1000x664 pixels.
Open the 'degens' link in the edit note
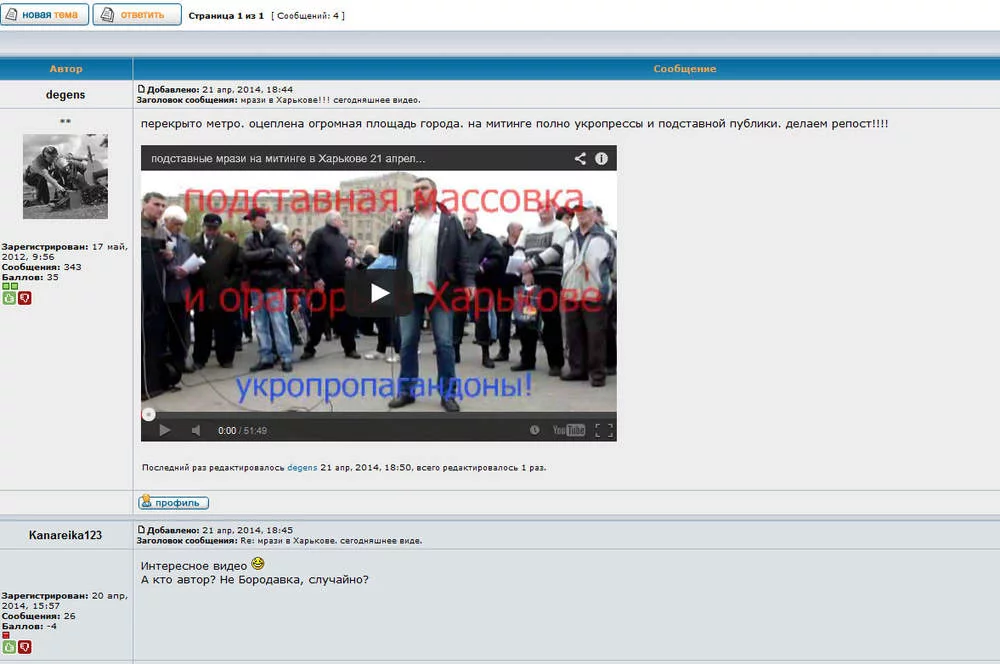302,468
